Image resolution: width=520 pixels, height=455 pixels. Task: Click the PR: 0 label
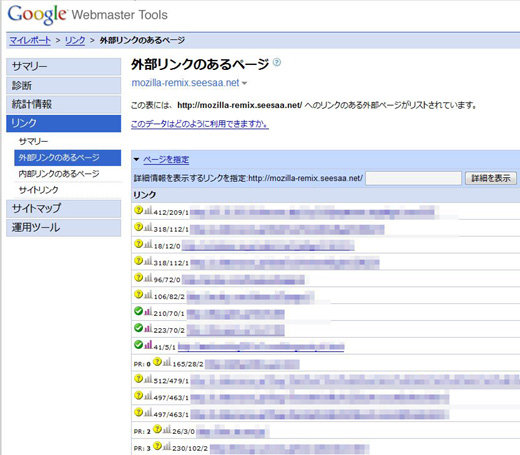(142, 364)
